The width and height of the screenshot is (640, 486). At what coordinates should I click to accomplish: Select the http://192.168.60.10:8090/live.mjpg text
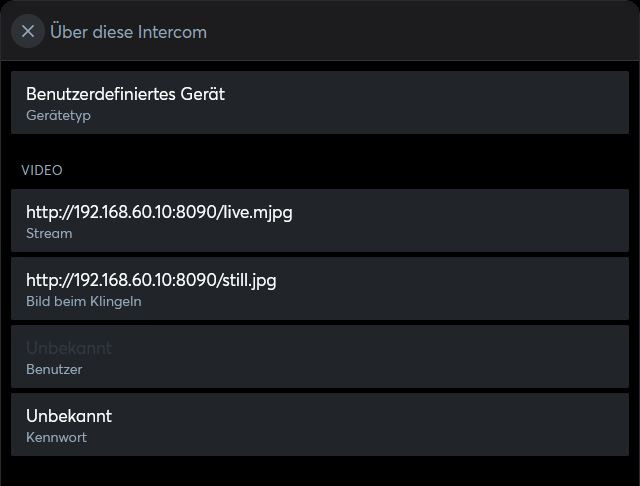pyautogui.click(x=159, y=212)
